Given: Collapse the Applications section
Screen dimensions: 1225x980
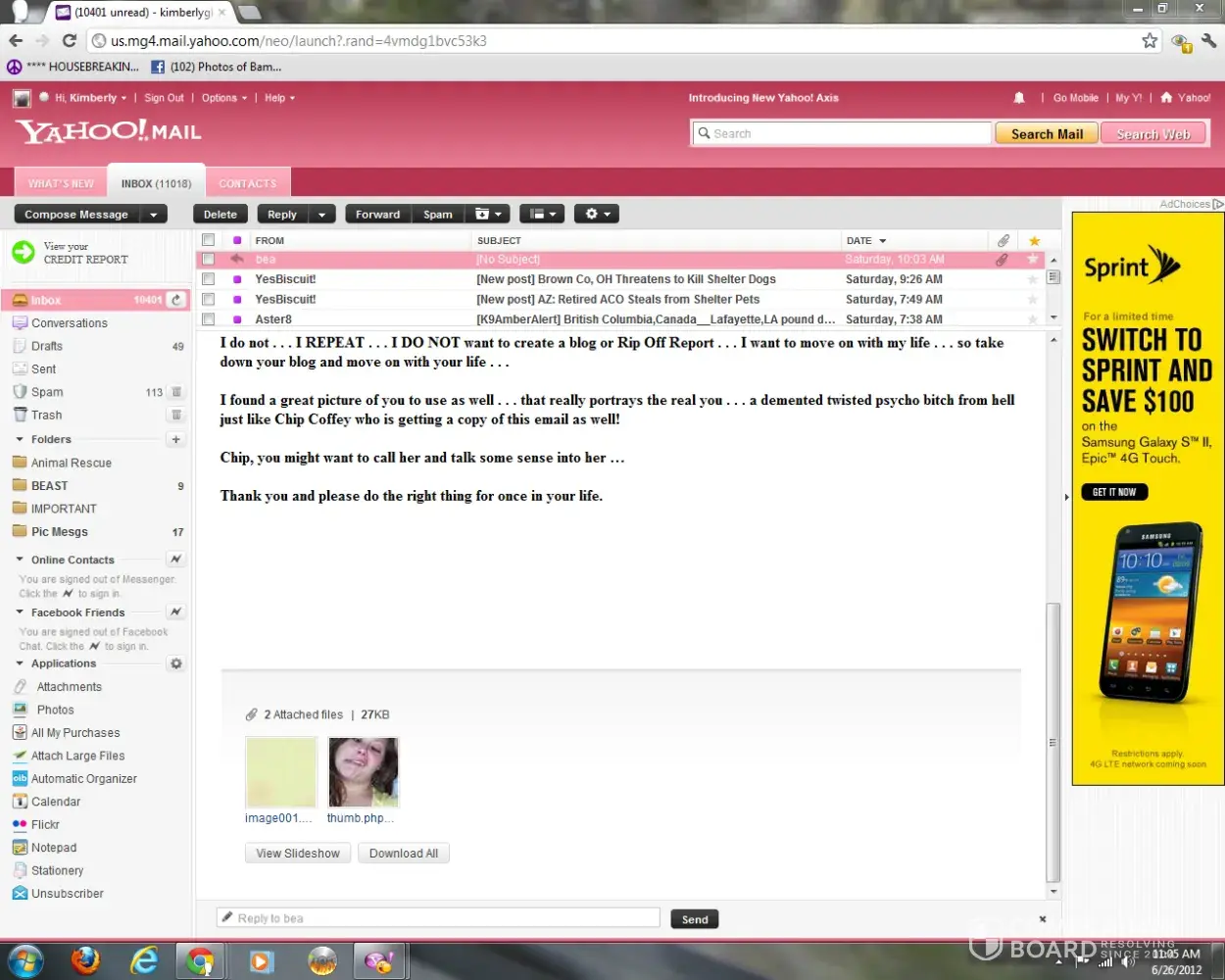Looking at the screenshot, I should [x=20, y=663].
